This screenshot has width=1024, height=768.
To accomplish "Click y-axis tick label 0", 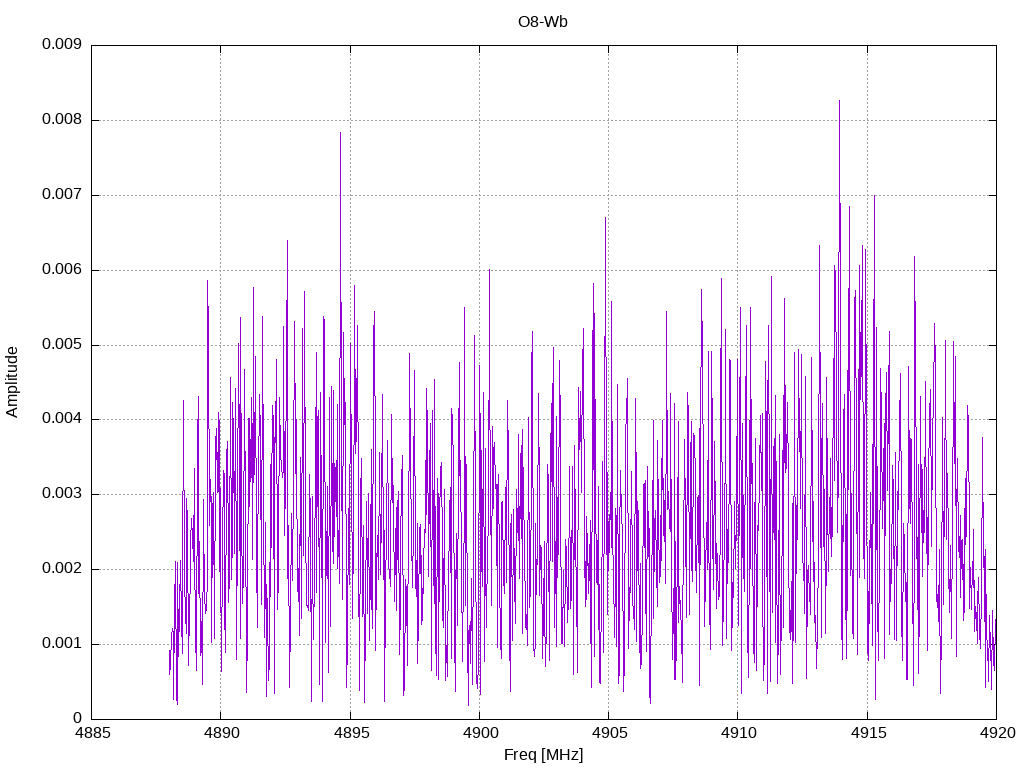I will [x=78, y=718].
